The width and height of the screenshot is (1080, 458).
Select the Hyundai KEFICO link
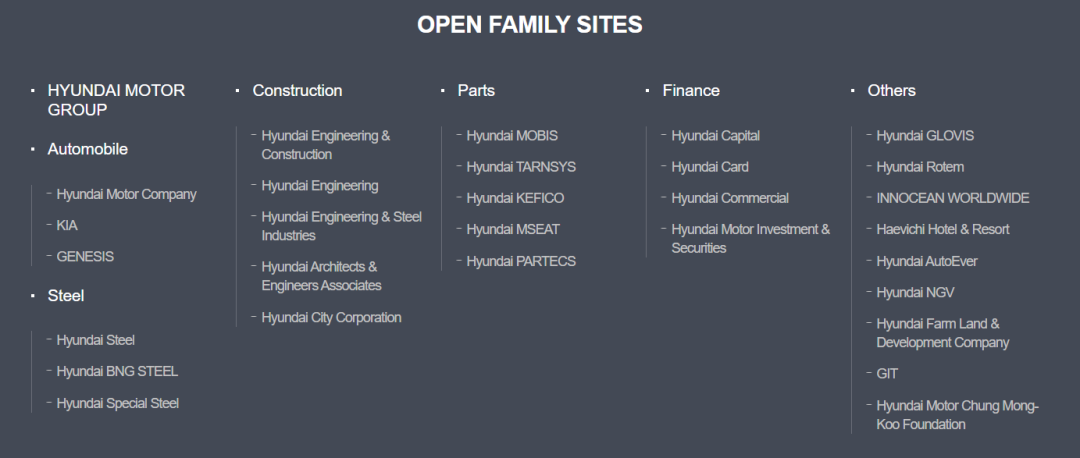pyautogui.click(x=515, y=198)
